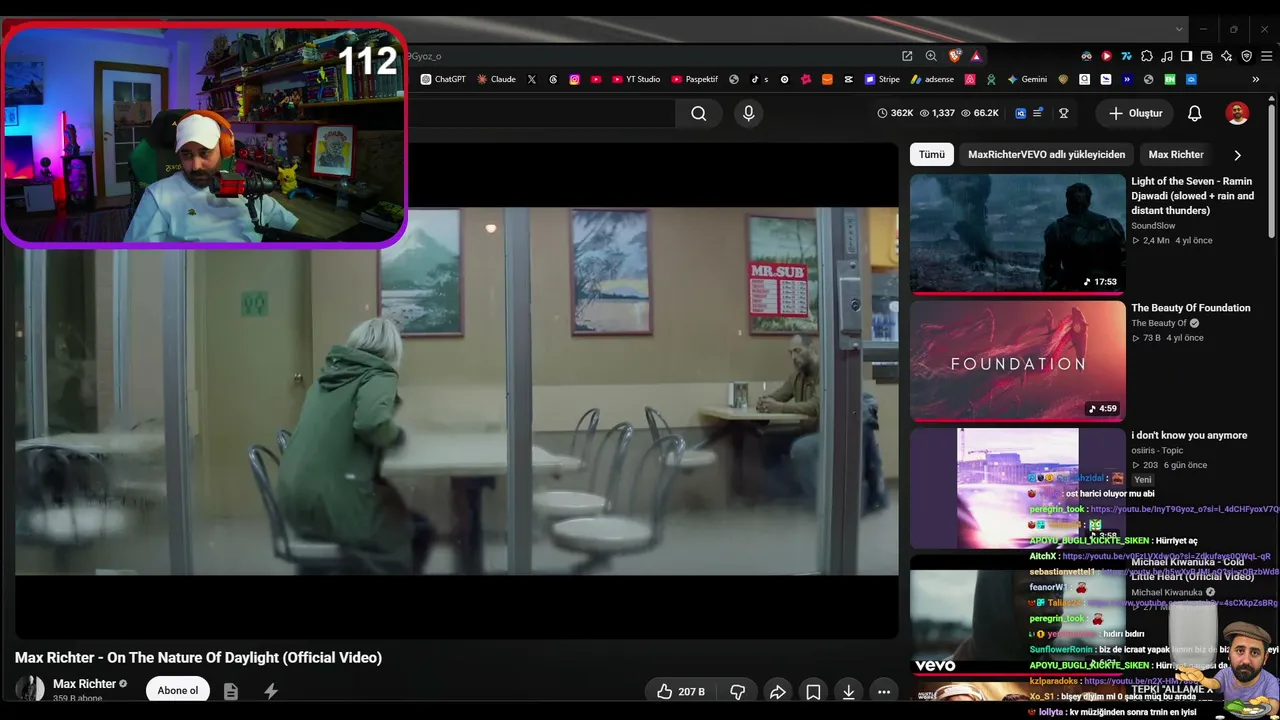The height and width of the screenshot is (720, 1280).
Task: Select the MaxRichterVEVO adlı yükleyiciden chip
Action: [1046, 155]
